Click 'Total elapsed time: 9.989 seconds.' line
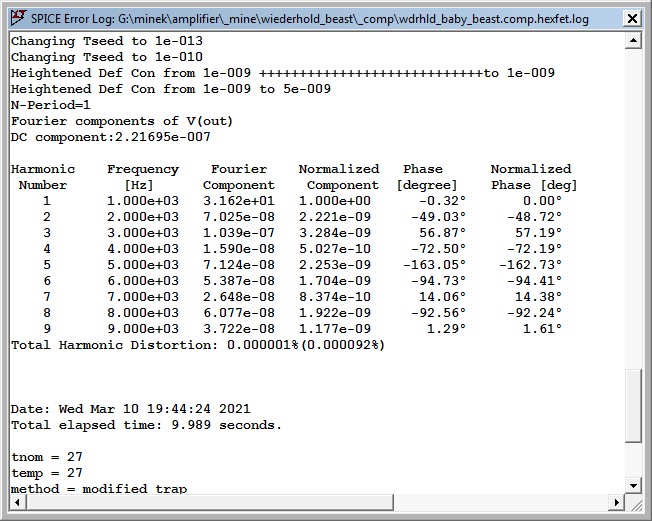Screen dimensions: 652x521 click(146, 425)
